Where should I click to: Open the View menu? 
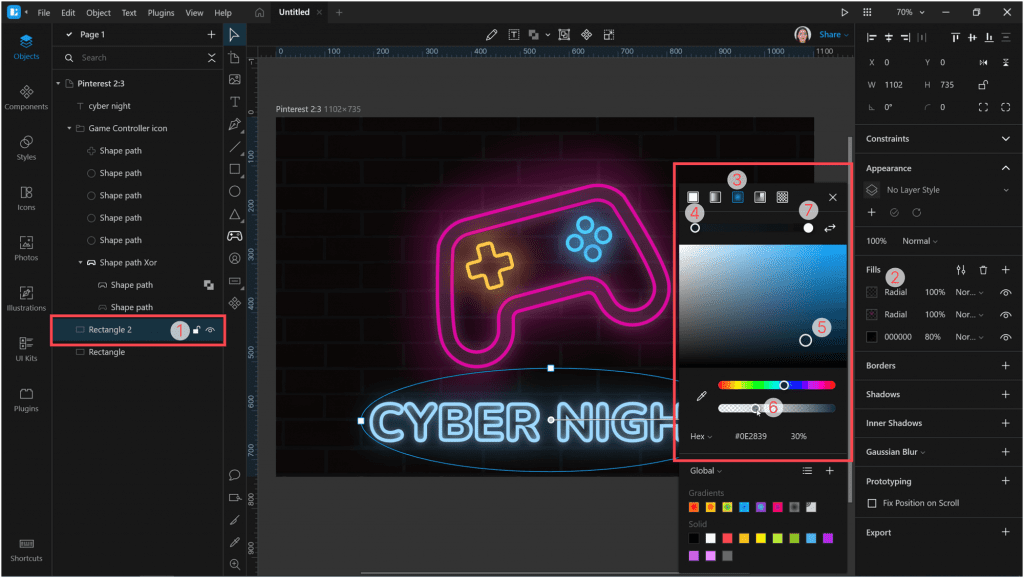[x=194, y=12]
